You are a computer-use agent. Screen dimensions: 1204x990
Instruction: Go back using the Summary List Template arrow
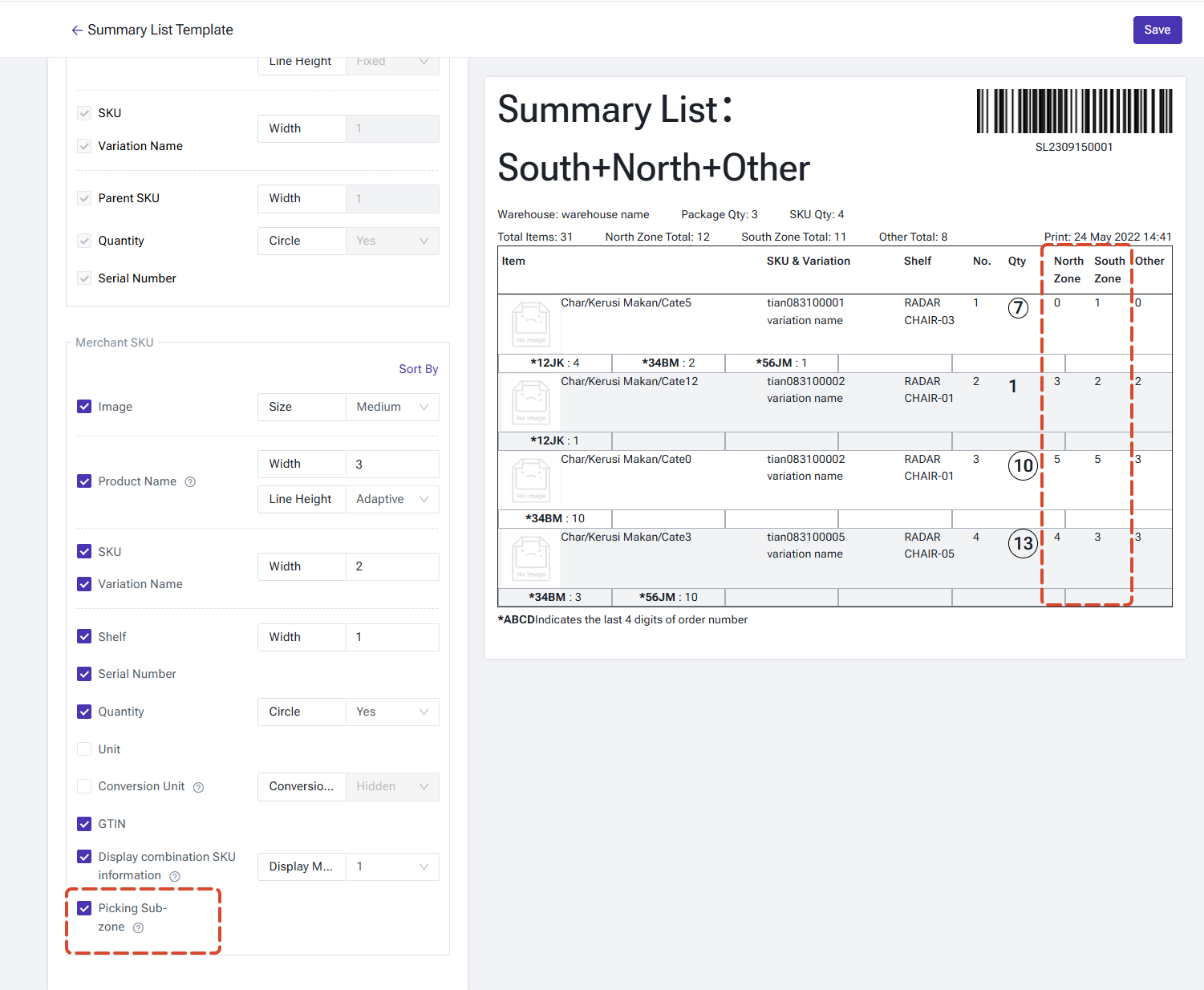coord(77,30)
